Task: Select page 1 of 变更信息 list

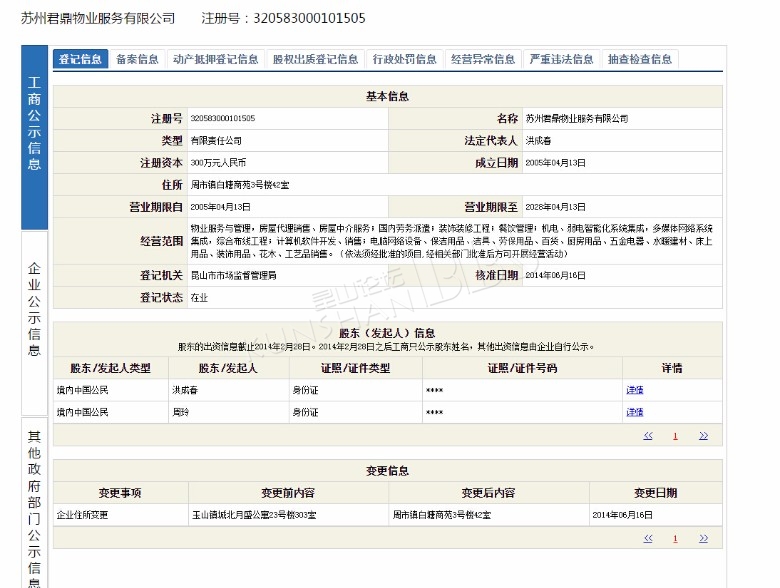Action: (676, 539)
